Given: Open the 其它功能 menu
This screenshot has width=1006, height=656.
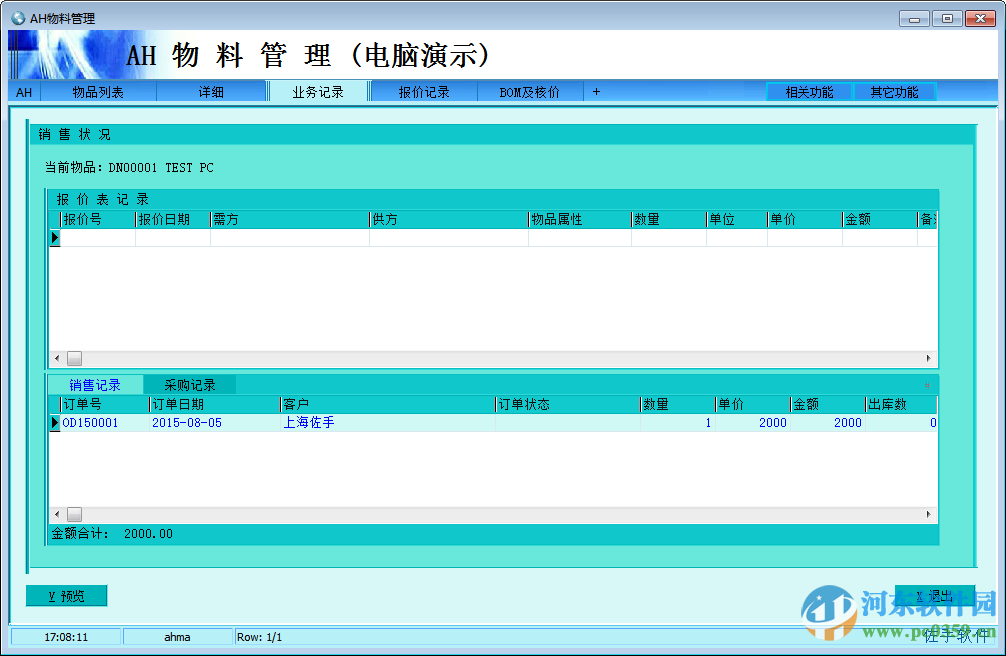Looking at the screenshot, I should 895,91.
